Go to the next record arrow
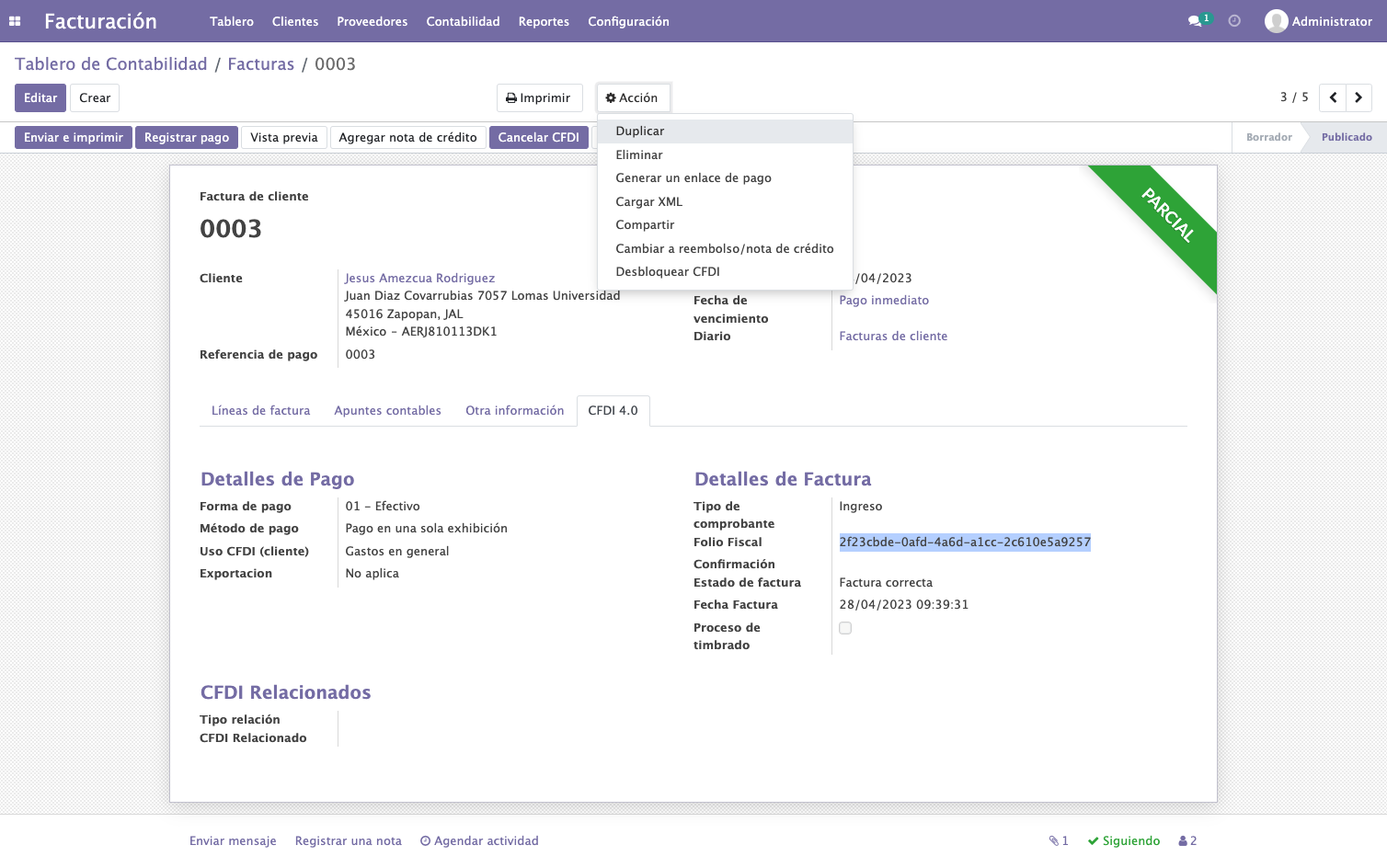Screen dimensions: 1387x868 (x=1358, y=97)
